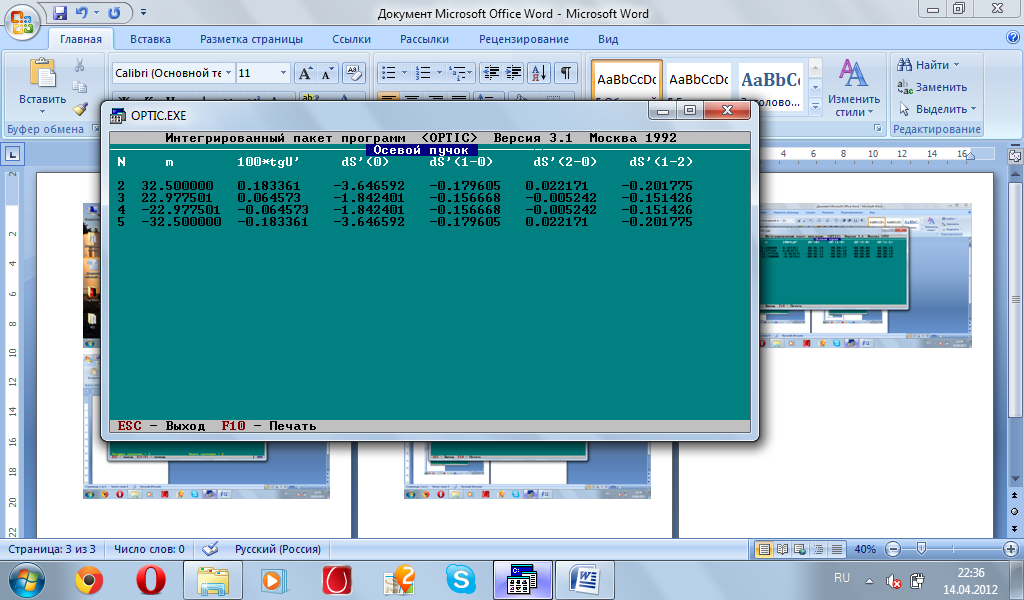Apply the first style in gallery
The image size is (1024, 600).
click(x=627, y=80)
